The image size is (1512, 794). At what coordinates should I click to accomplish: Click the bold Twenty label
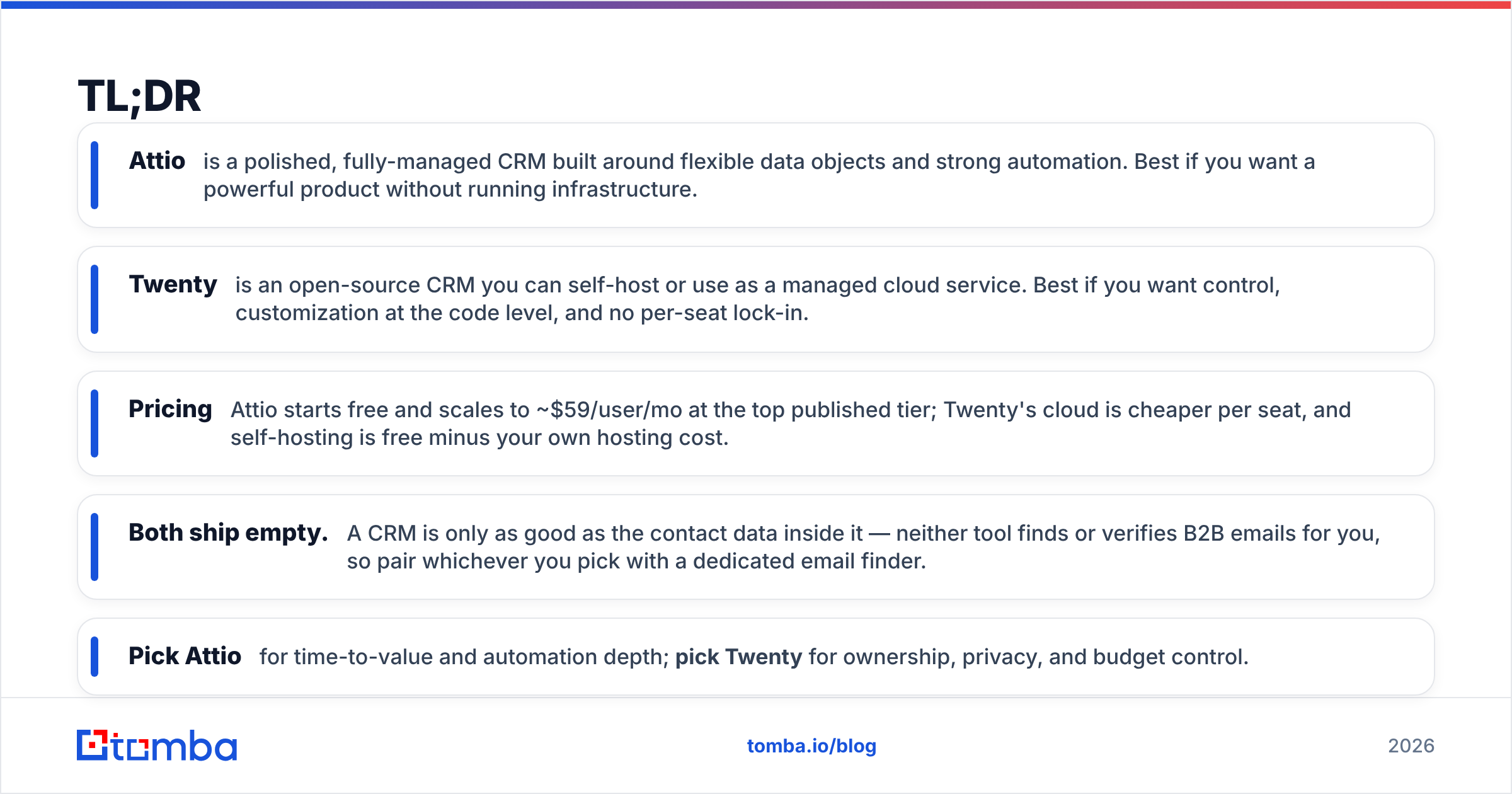coord(173,285)
